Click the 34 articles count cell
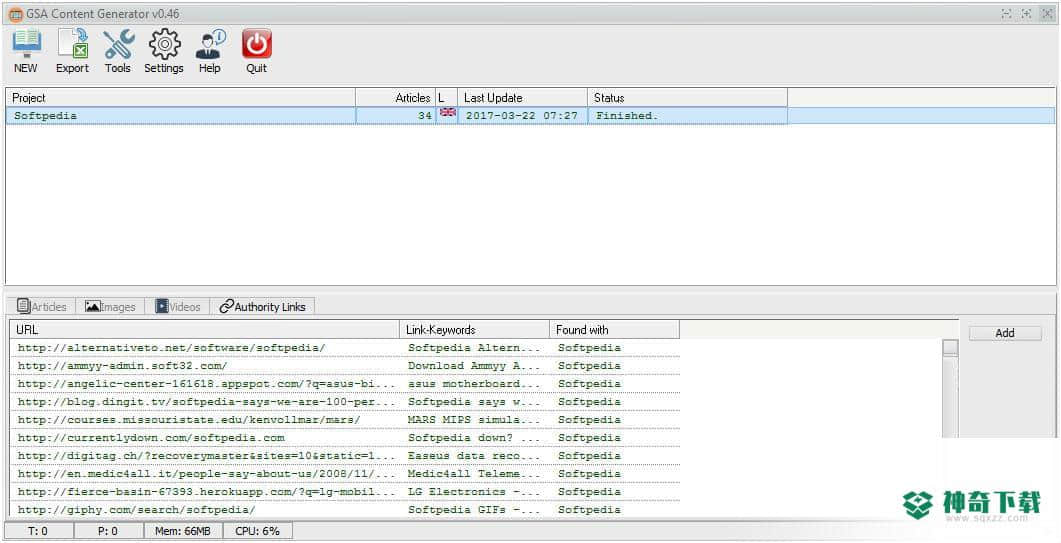 [x=396, y=116]
